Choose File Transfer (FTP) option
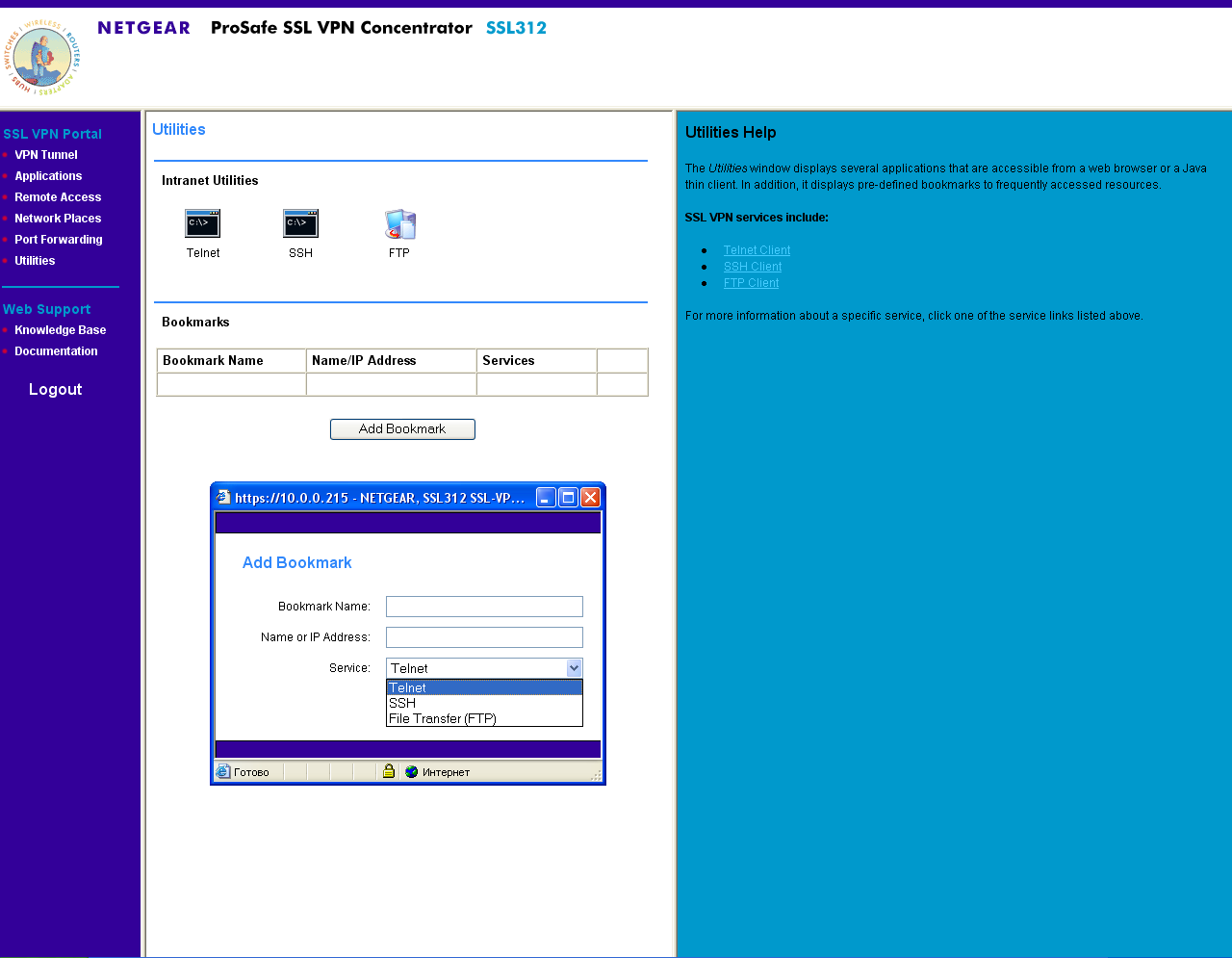This screenshot has width=1232, height=958. (x=484, y=718)
